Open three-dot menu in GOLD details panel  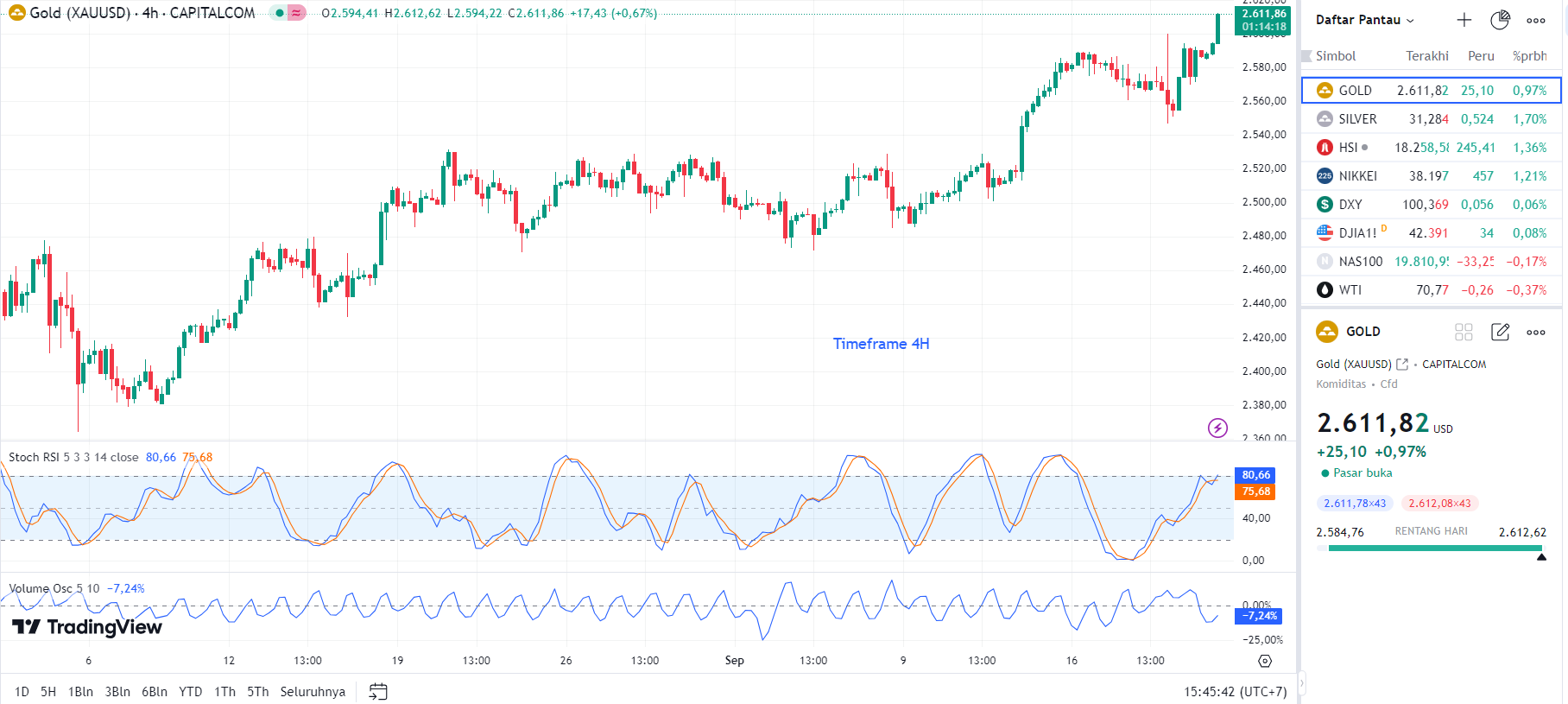pyautogui.click(x=1535, y=332)
